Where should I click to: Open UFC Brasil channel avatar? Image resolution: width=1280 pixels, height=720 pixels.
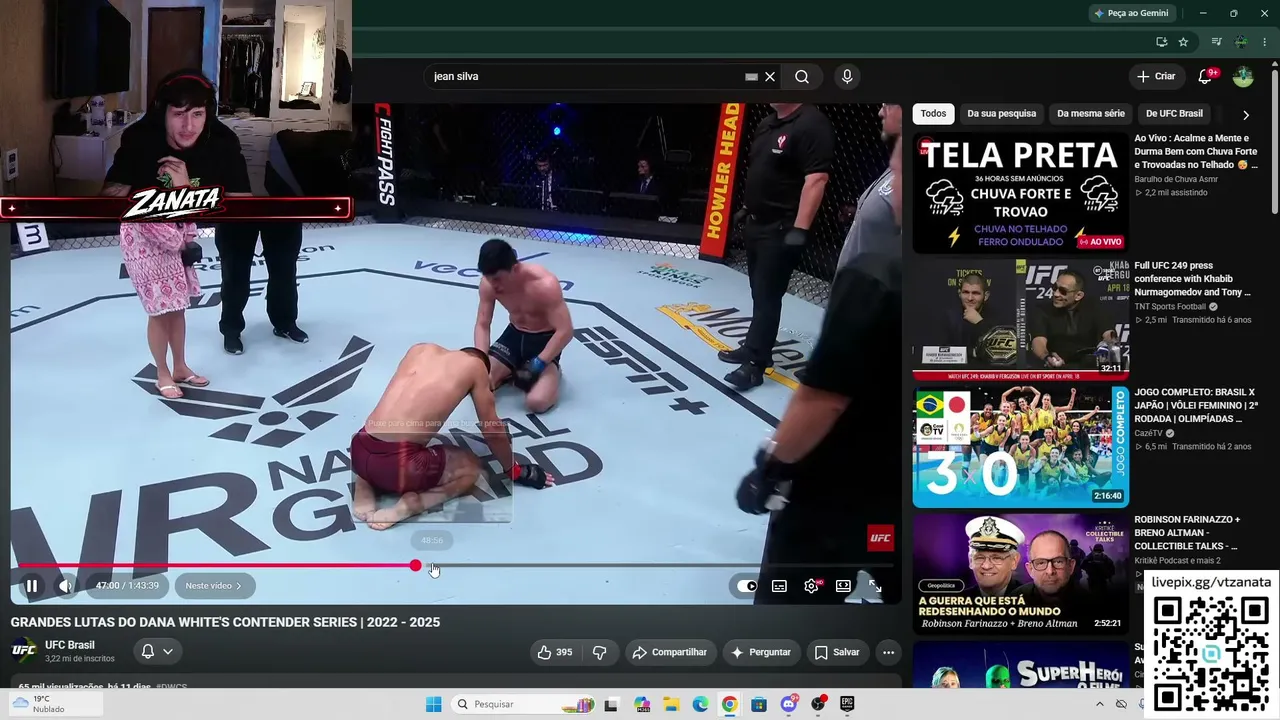(x=24, y=651)
